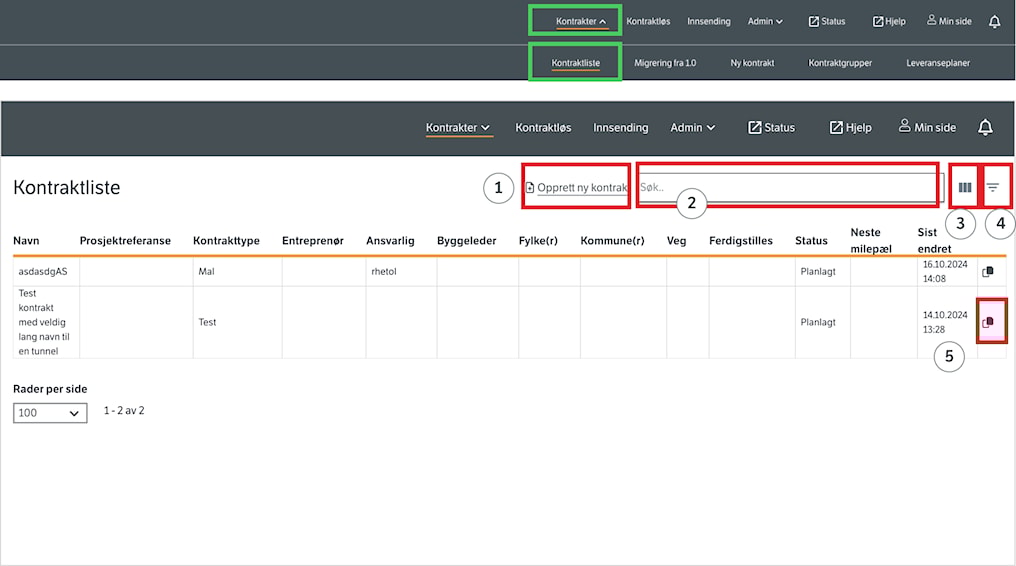This screenshot has width=1016, height=566.
Task: Open notifications bell in upper navigation bar
Action: (994, 22)
